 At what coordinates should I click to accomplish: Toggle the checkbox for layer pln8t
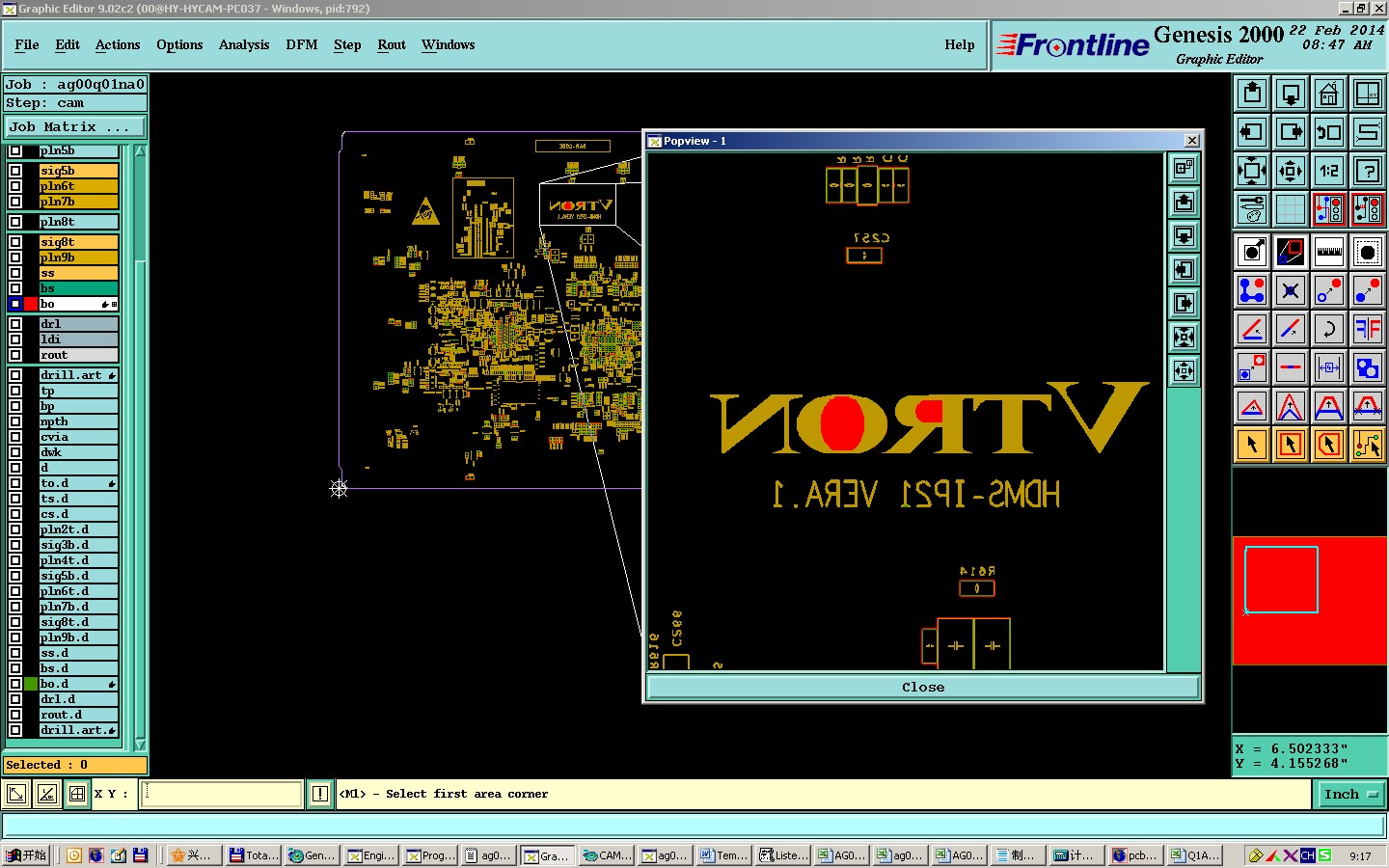[x=15, y=222]
